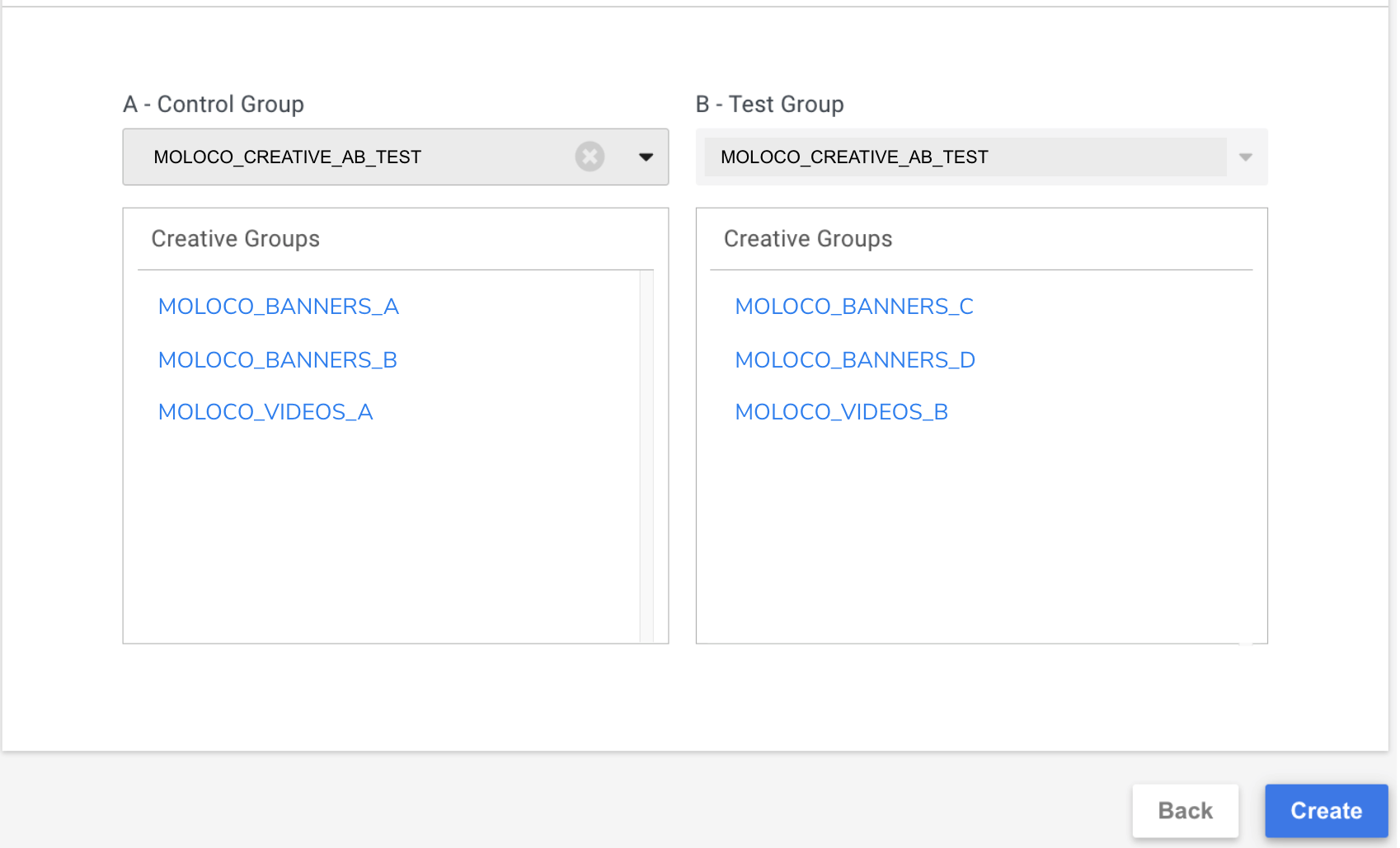Open the MOLOCO_VIDEOS_B creative group link
The width and height of the screenshot is (1400, 848).
(x=842, y=412)
